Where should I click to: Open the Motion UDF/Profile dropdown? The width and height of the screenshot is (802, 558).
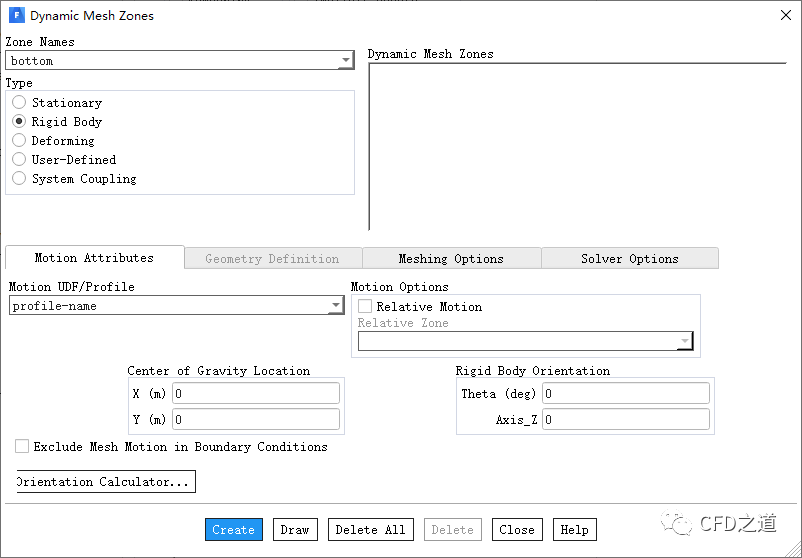click(336, 306)
